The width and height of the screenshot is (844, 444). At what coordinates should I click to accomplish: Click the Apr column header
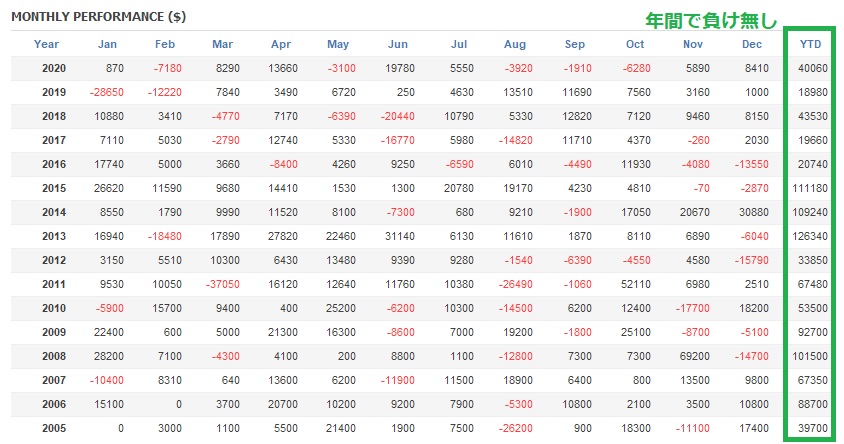point(281,44)
